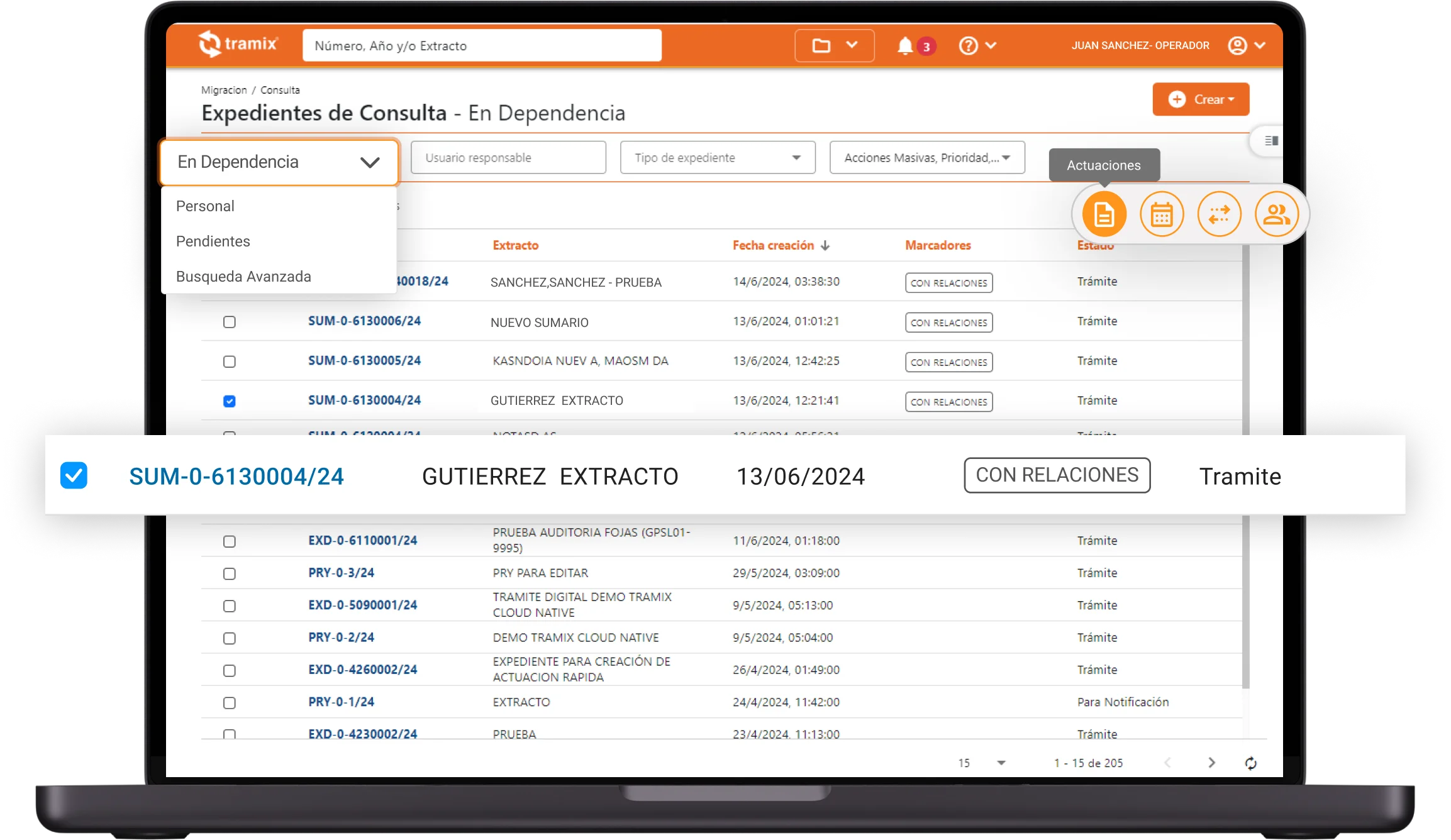This screenshot has height=840, width=1451.
Task: Select Pendientes from the dropdown list
Action: click(x=213, y=241)
